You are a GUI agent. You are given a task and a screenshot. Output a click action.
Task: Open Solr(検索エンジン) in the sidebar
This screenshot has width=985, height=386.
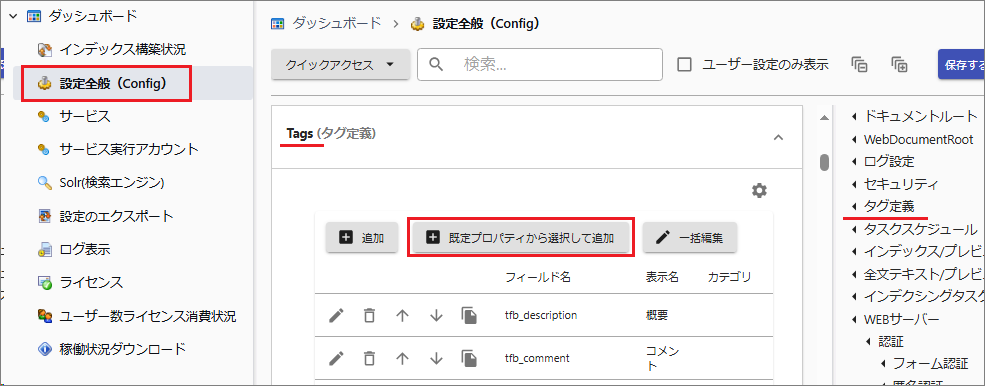click(x=112, y=183)
